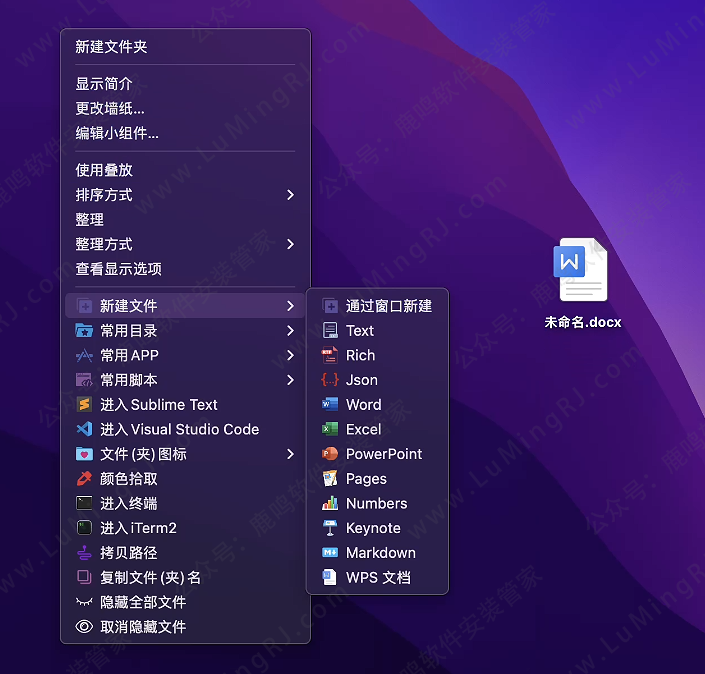Click the Sublime Text icon
This screenshot has height=674, width=705.
pyautogui.click(x=84, y=405)
